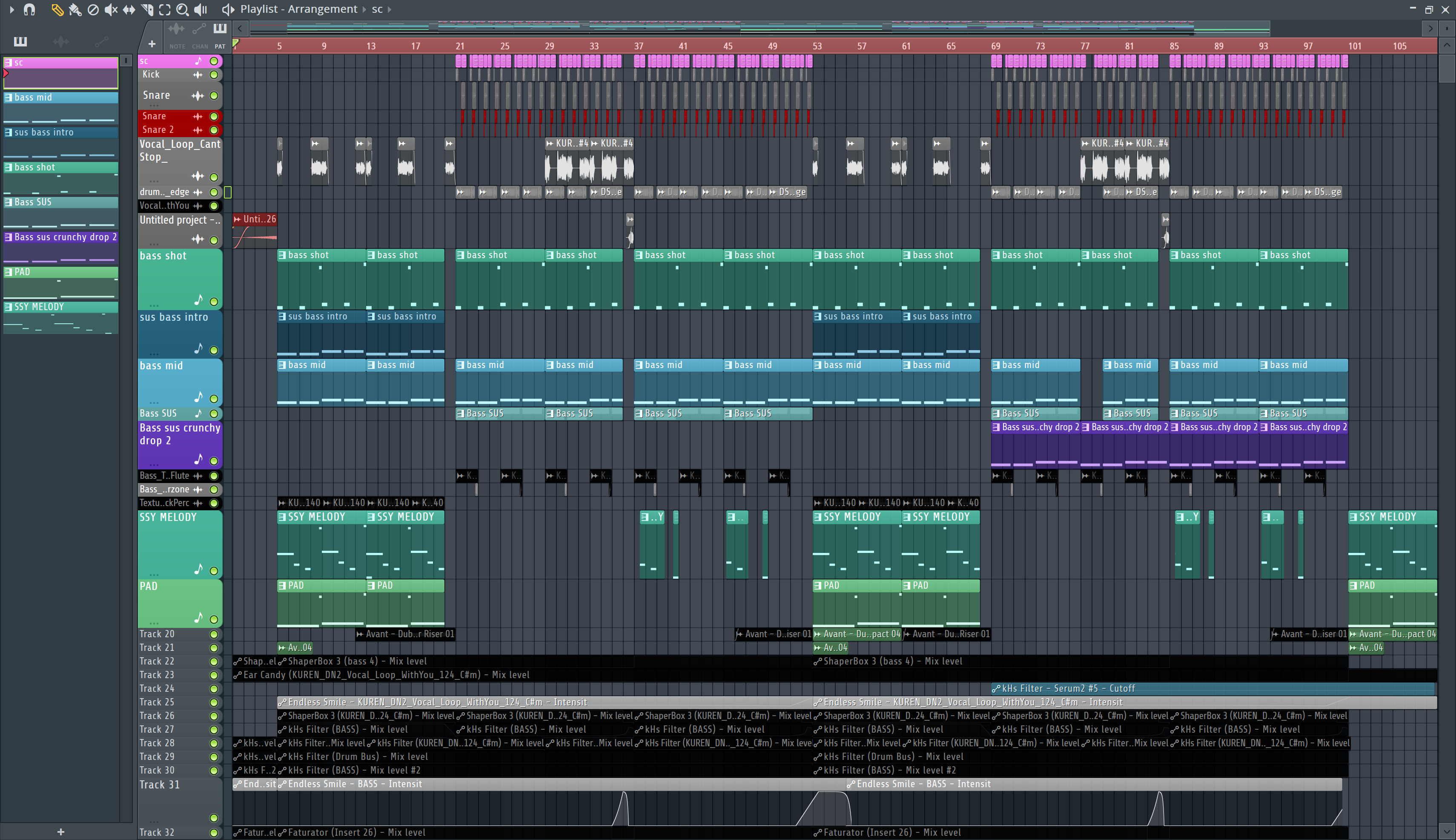Viewport: 1456px width, 840px height.
Task: Select the Paint brush tool
Action: (x=75, y=9)
